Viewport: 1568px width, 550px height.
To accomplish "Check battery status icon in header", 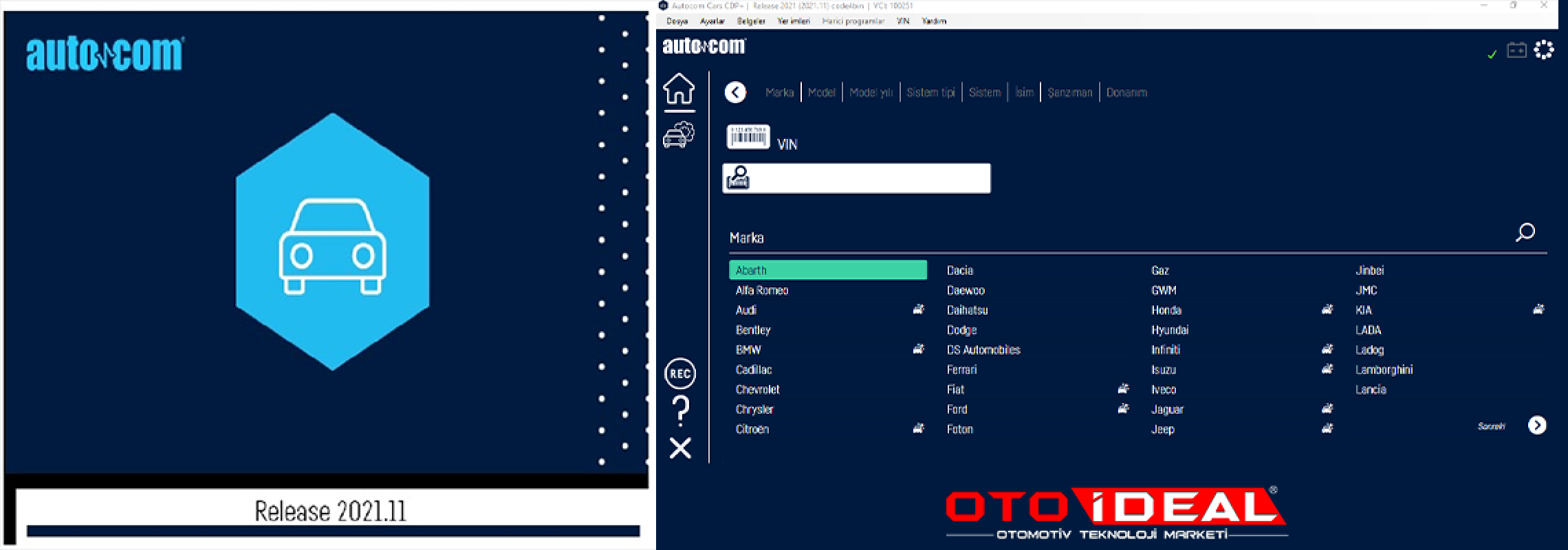I will click(x=1516, y=50).
